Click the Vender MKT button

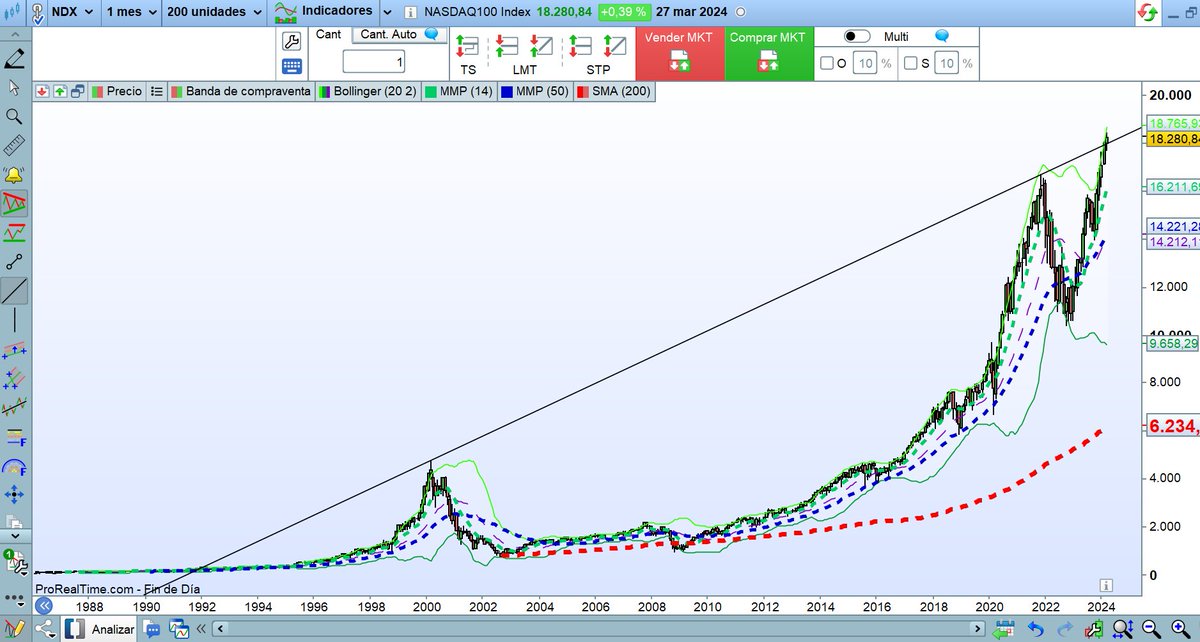coord(680,52)
